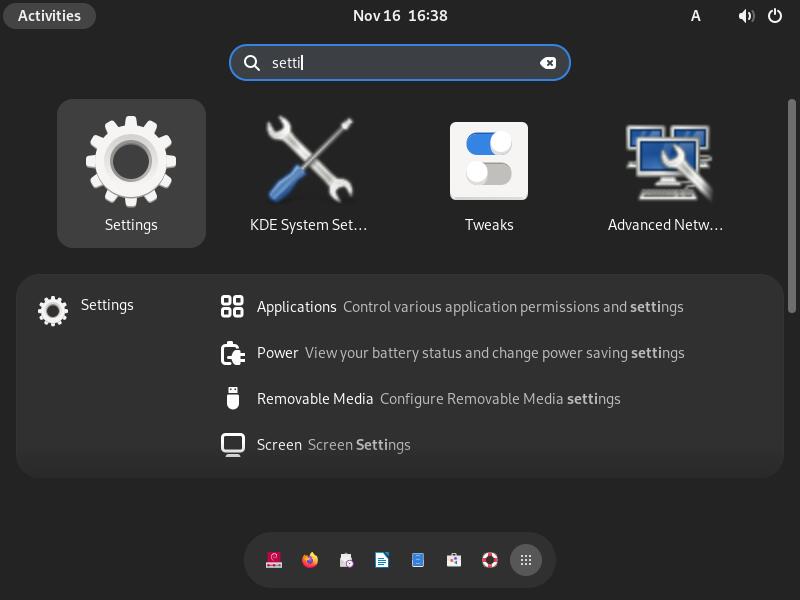Viewport: 800px width, 600px height.
Task: Show all applications grid
Action: [x=526, y=560]
